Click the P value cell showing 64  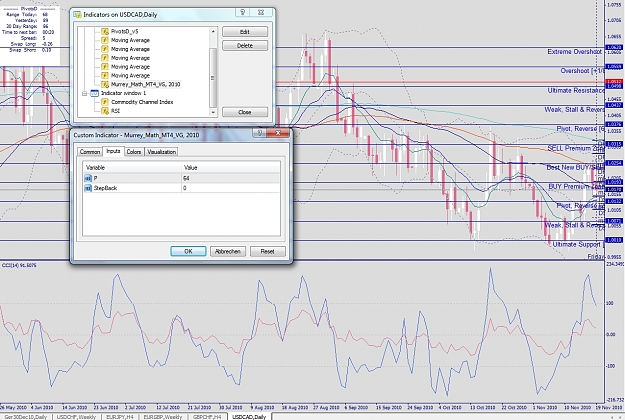(x=231, y=179)
